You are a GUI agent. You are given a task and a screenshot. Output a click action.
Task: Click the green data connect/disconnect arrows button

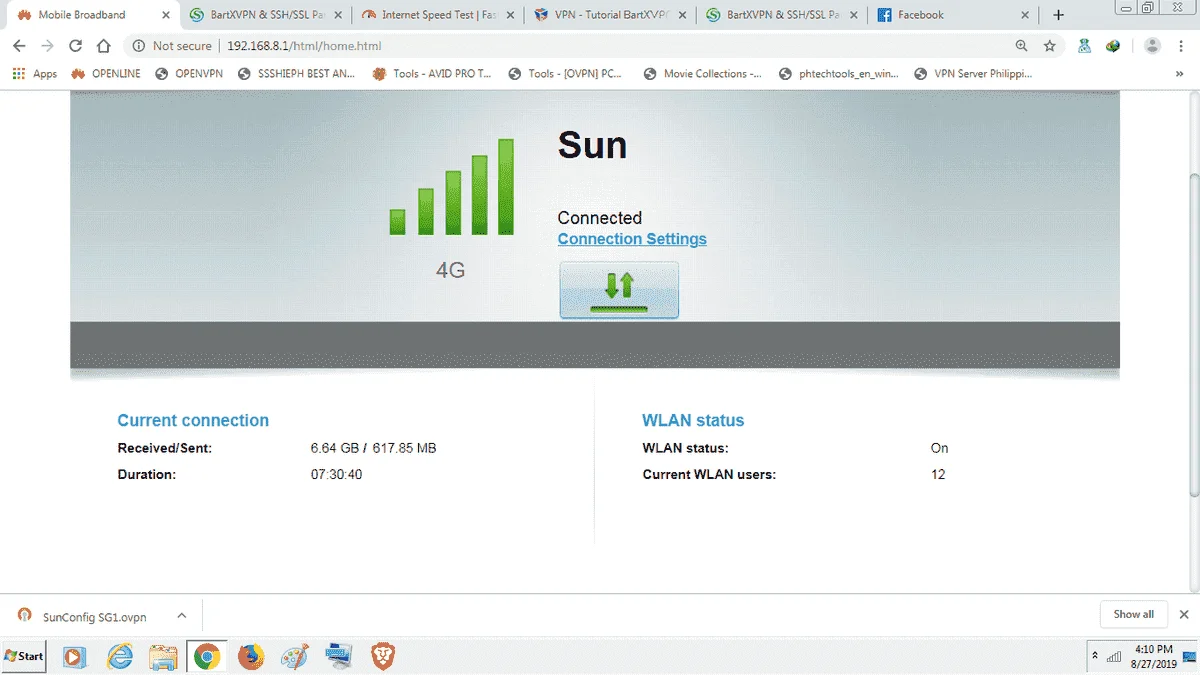[x=619, y=290]
